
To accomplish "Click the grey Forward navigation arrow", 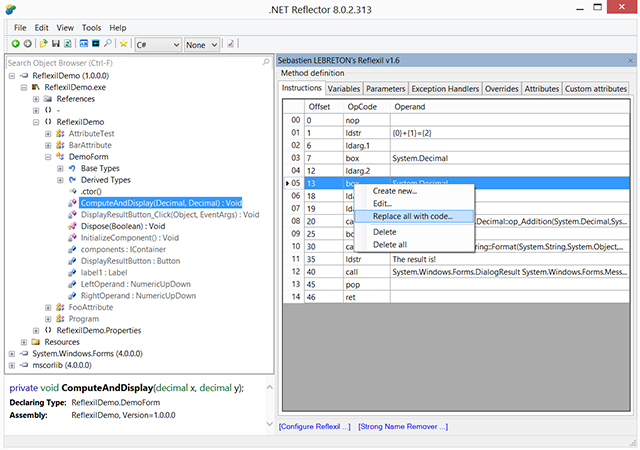I will click(x=27, y=44).
